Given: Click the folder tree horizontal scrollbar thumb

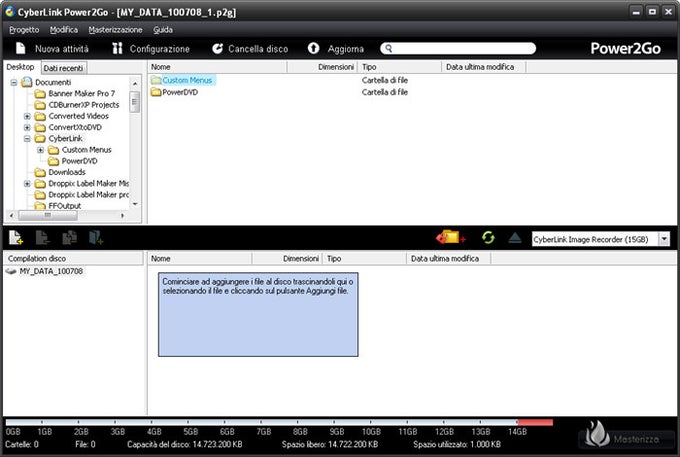Looking at the screenshot, I should [x=48, y=215].
